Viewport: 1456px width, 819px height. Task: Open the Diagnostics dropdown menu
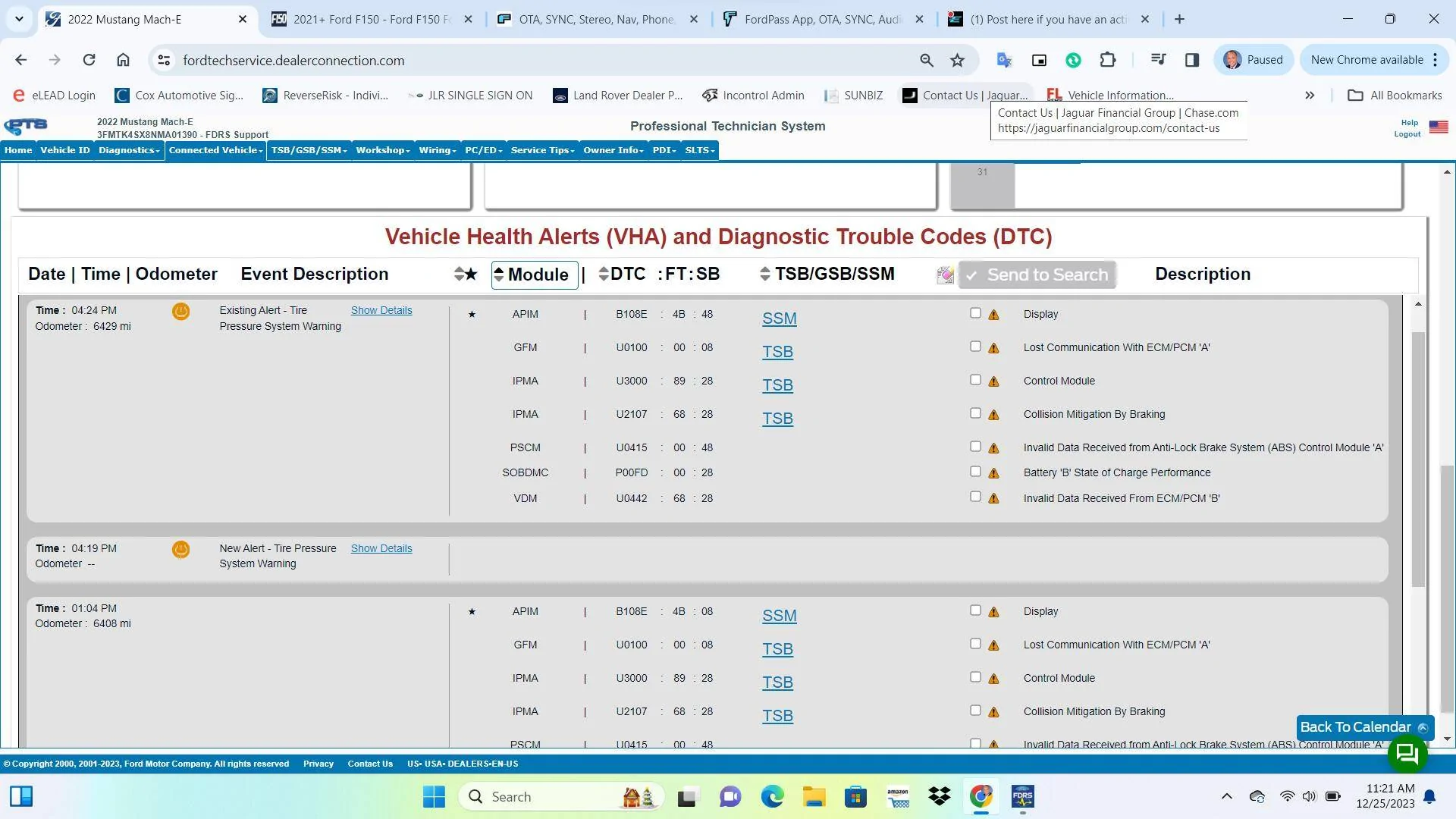tap(129, 150)
